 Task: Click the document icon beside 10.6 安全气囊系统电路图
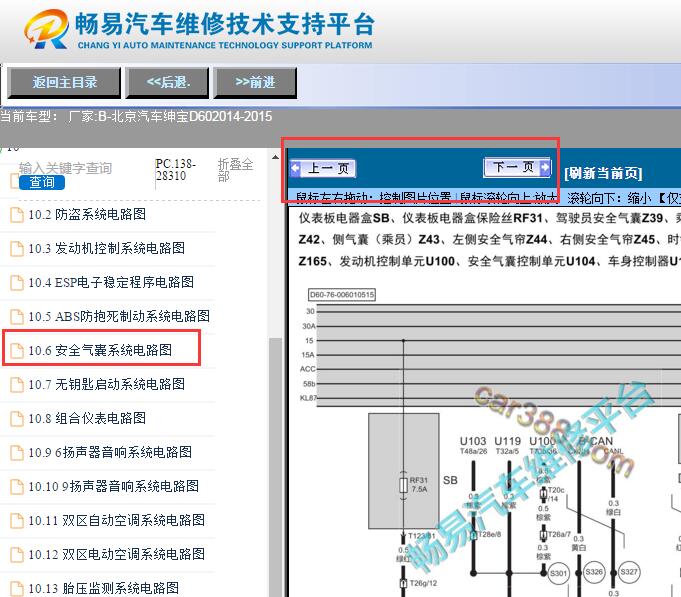click(x=17, y=350)
